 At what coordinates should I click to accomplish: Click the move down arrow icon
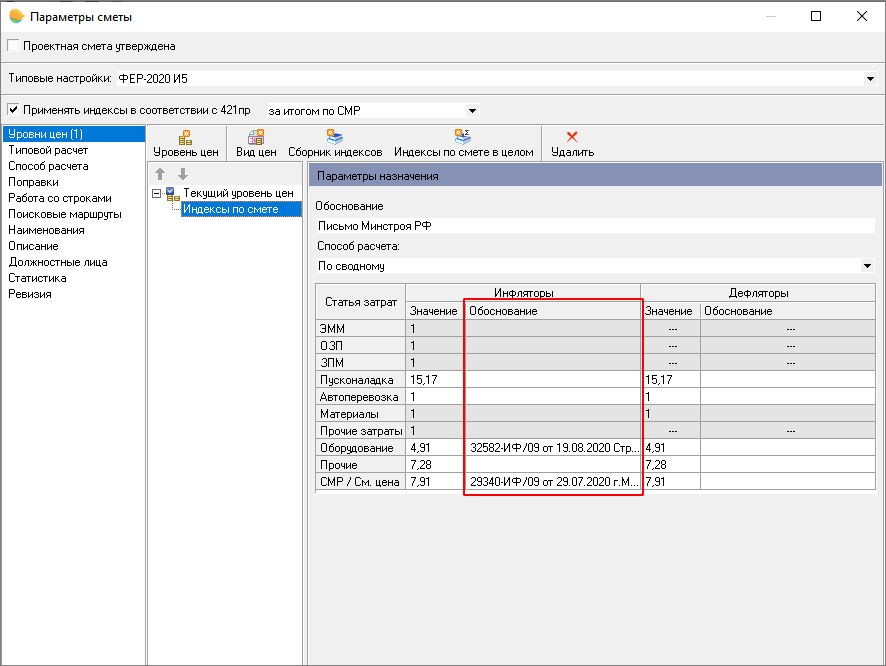click(182, 174)
